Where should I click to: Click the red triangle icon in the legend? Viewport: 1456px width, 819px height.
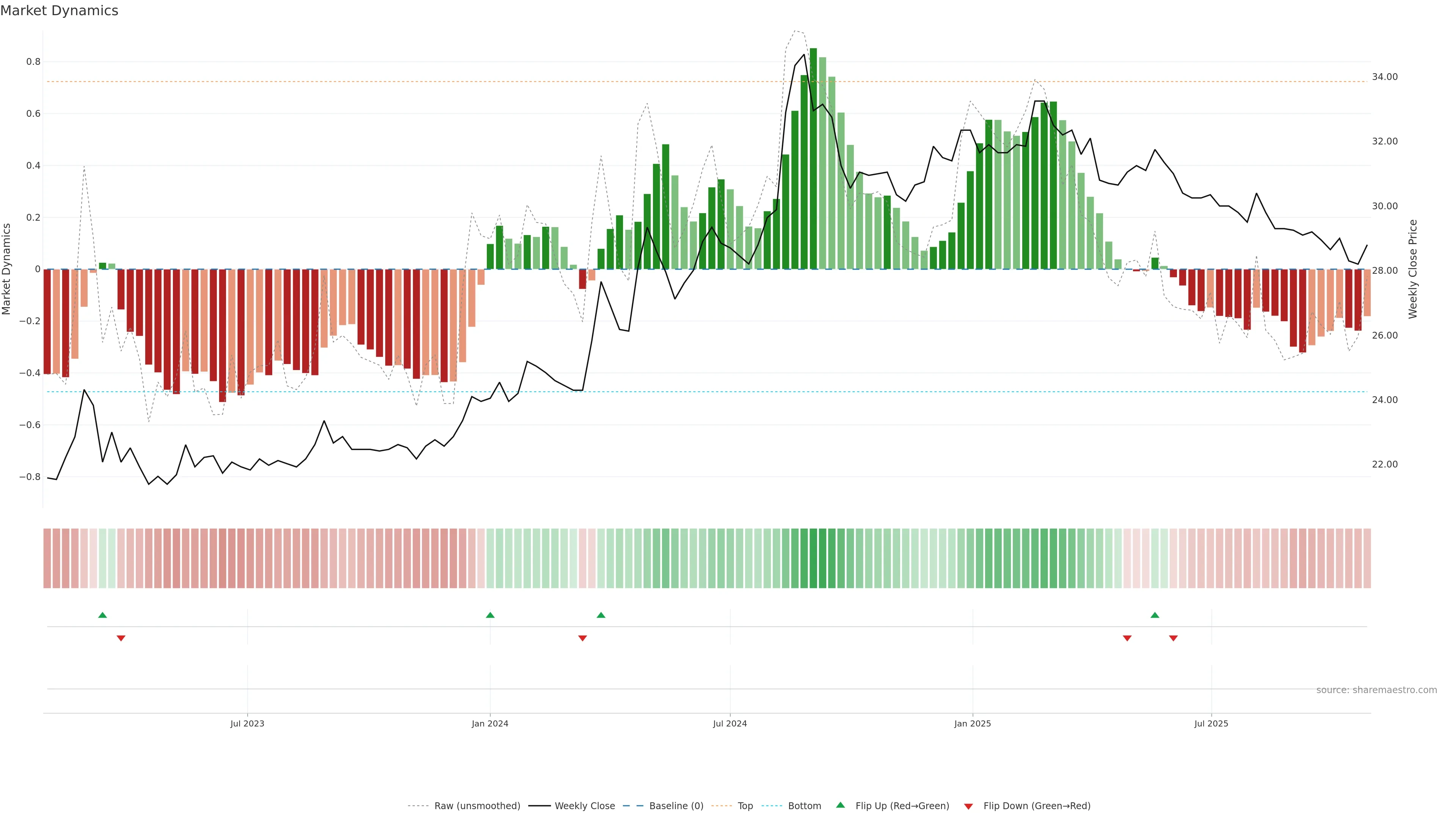(968, 806)
